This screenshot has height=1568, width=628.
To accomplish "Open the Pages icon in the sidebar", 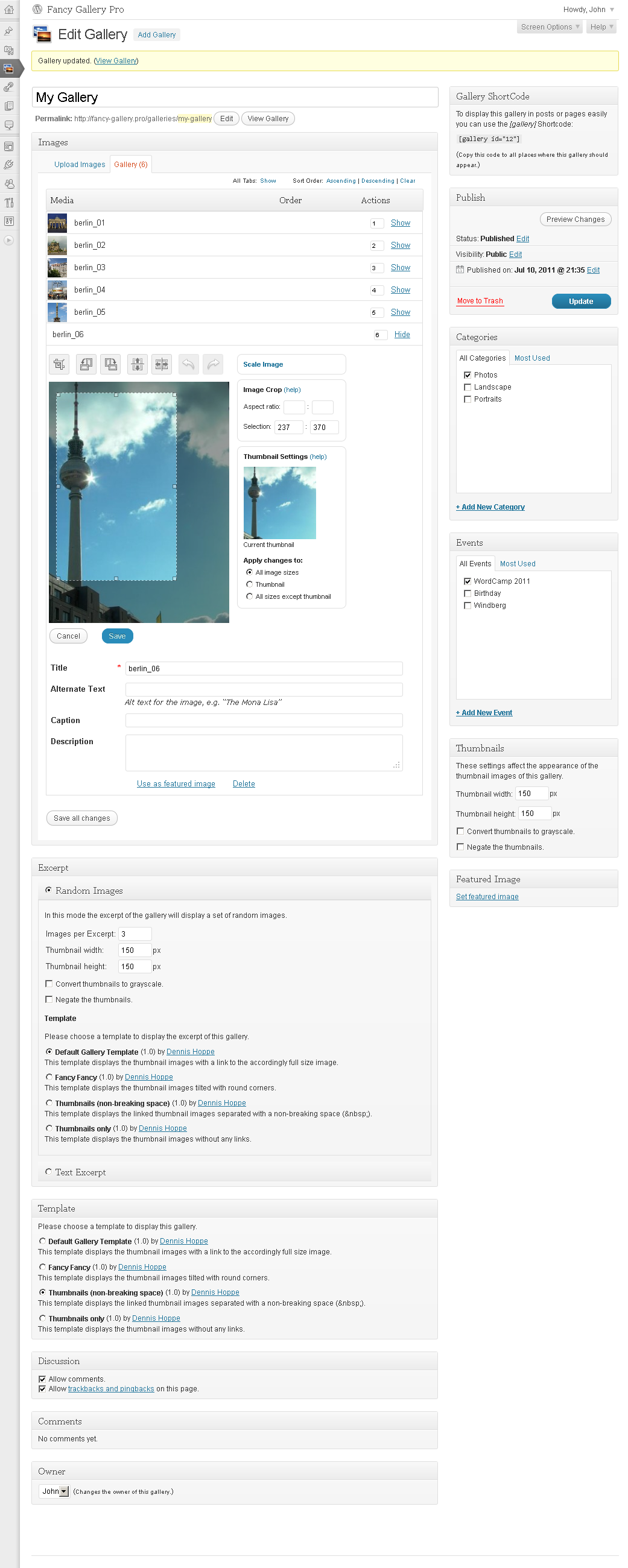I will [8, 106].
